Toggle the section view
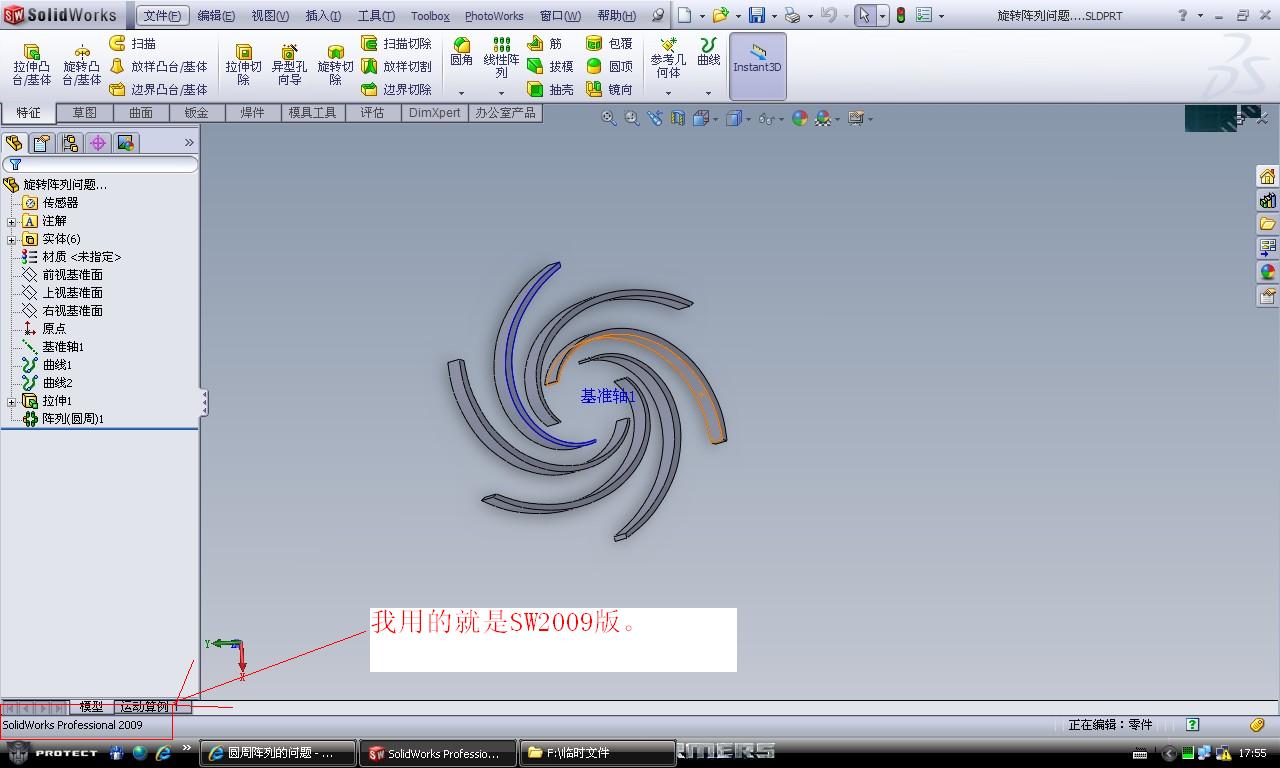 point(678,118)
